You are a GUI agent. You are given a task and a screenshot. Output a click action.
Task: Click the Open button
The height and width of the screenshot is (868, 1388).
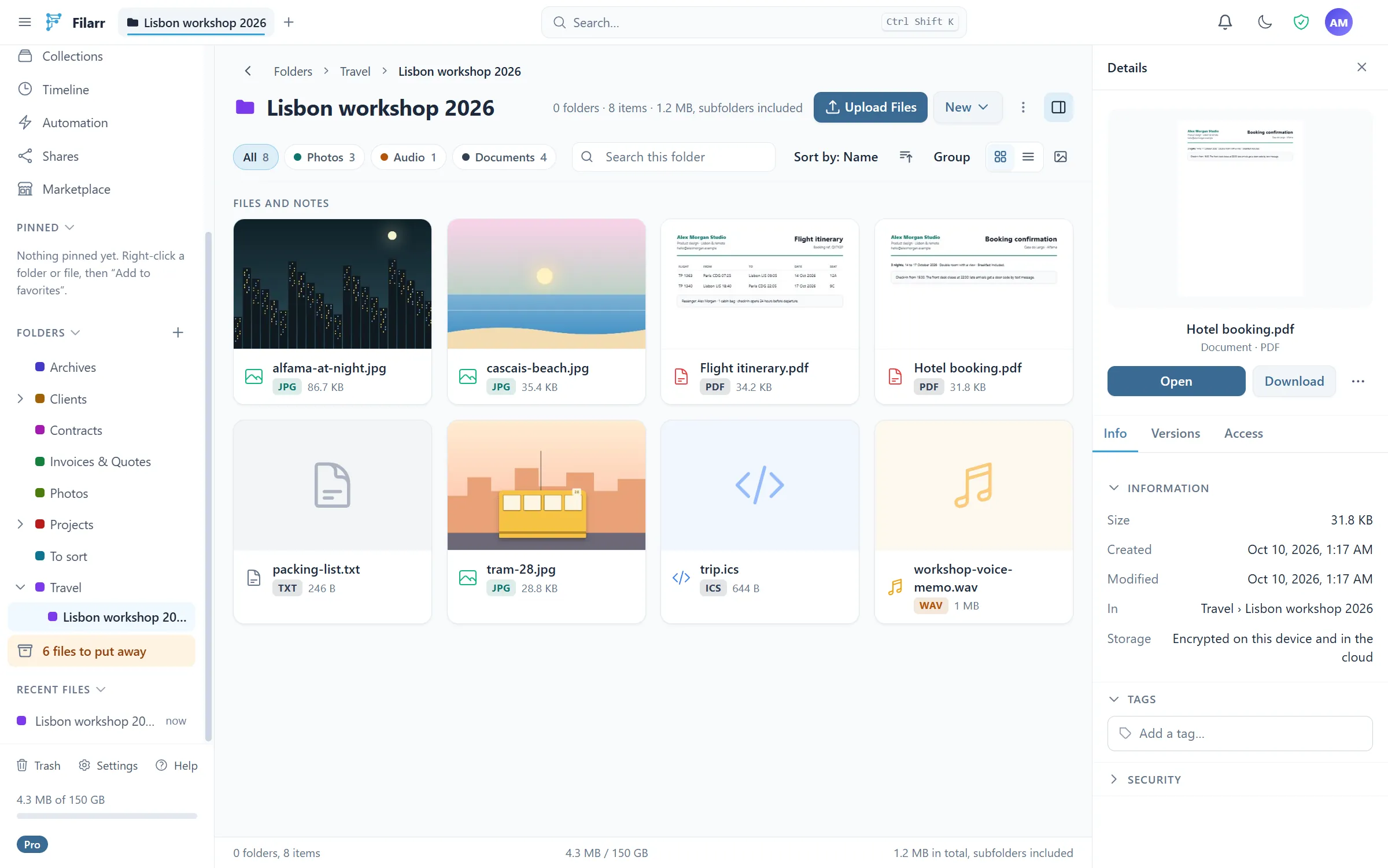1176,381
